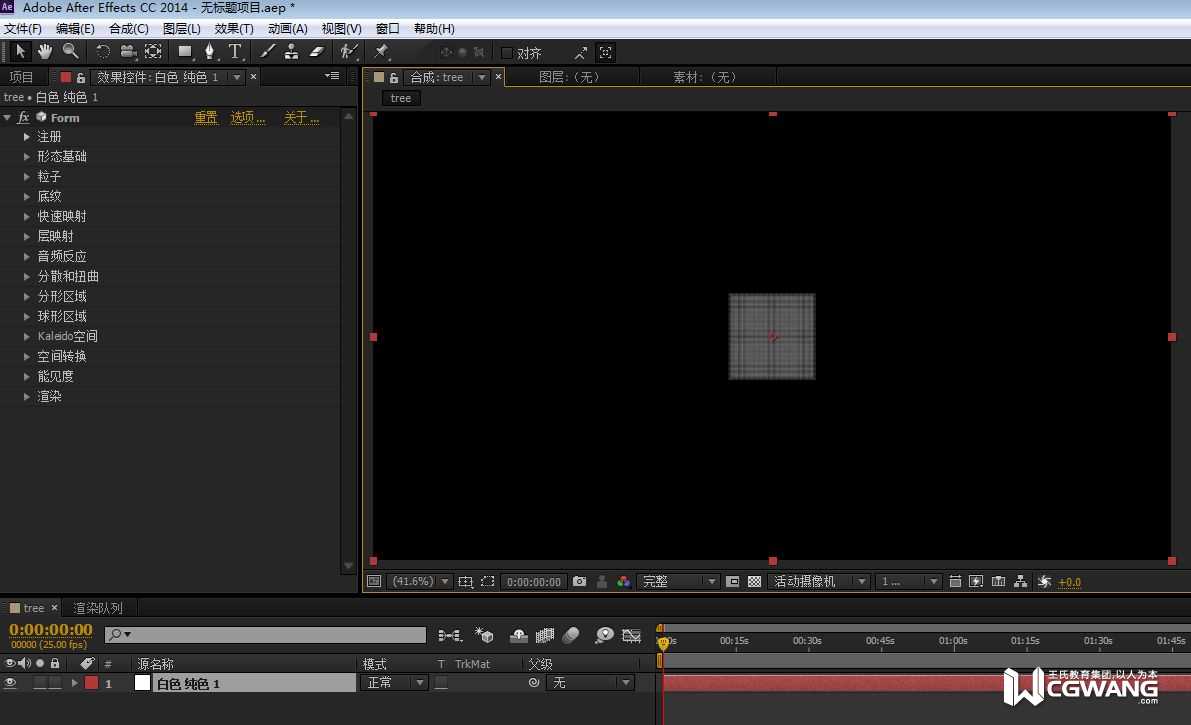
Task: Toggle visibility eye of 白色 纯色 1 layer
Action: (x=10, y=683)
